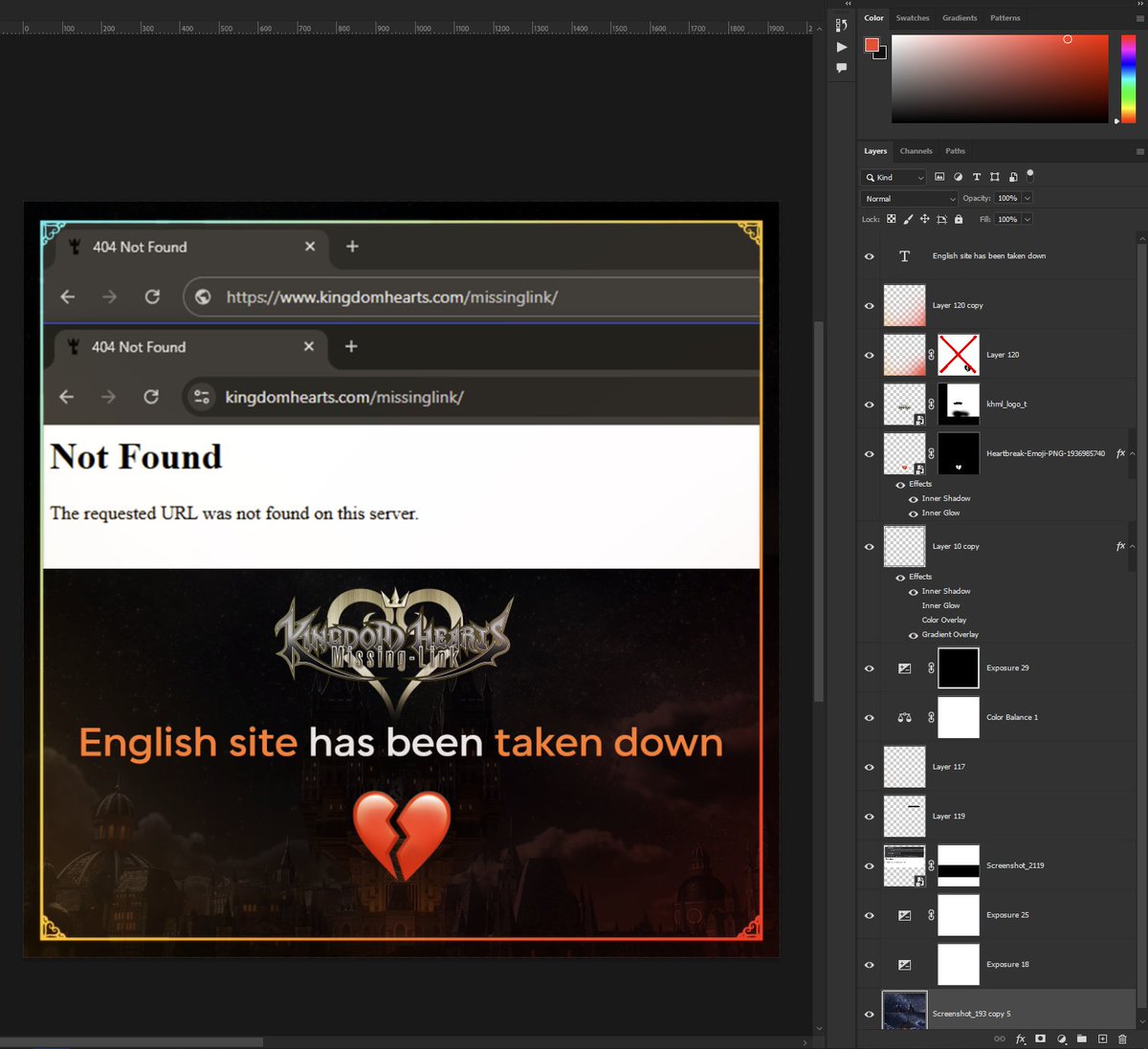Click the canvas vertical scrollbar
This screenshot has width=1148, height=1049.
(x=818, y=512)
